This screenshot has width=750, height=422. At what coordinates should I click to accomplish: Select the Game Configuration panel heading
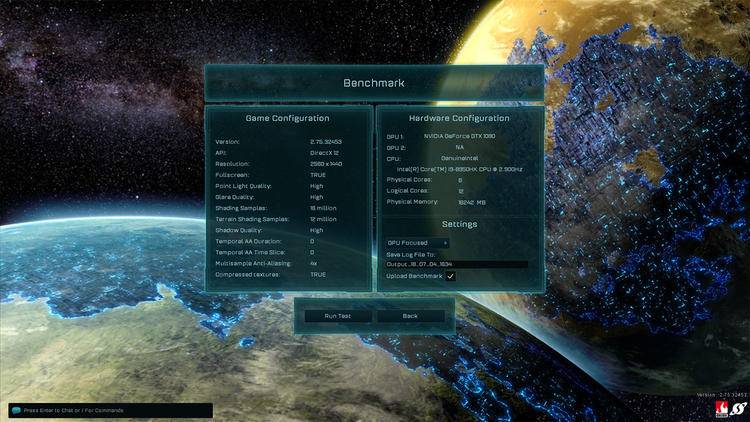(288, 118)
